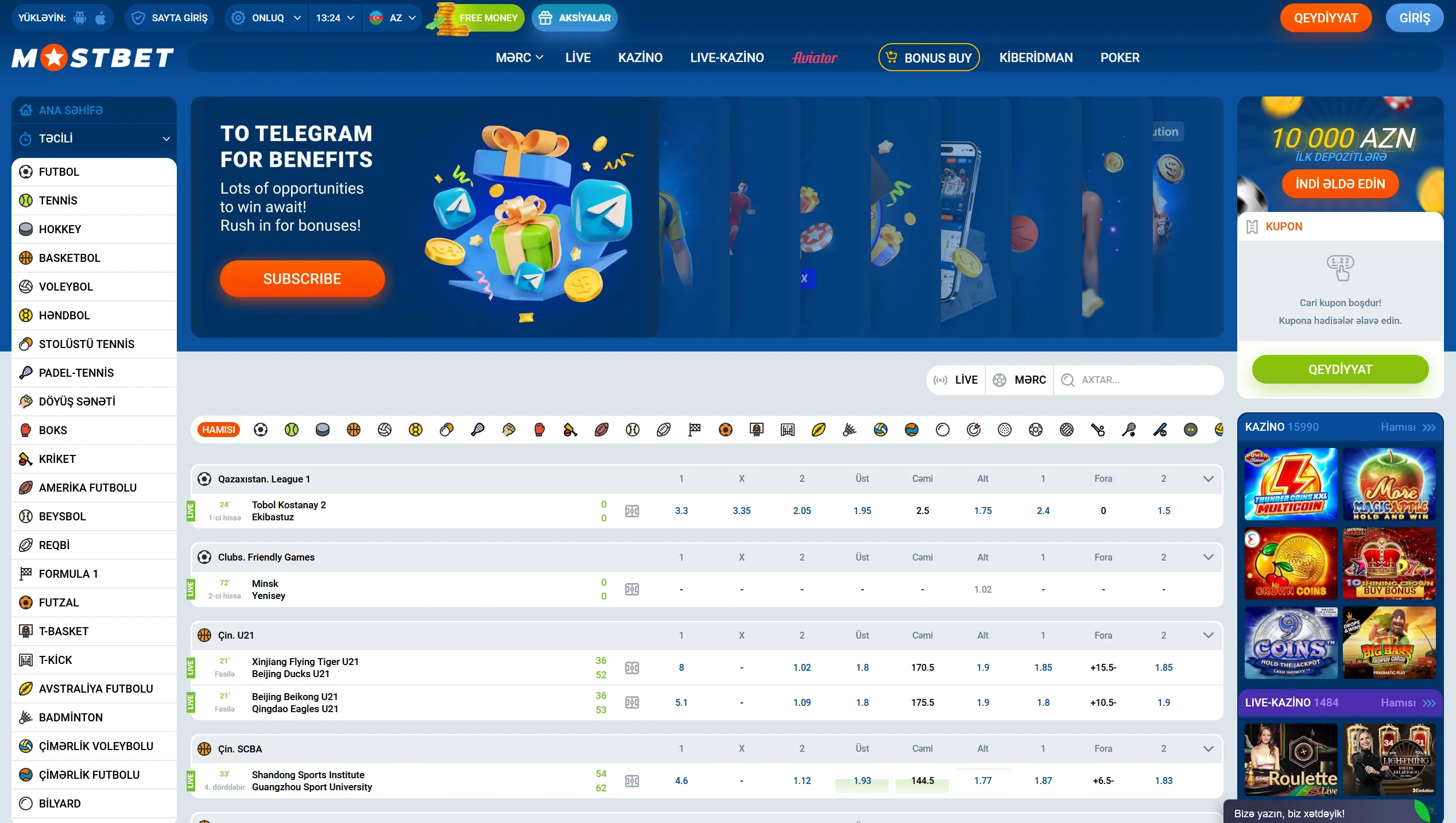This screenshot has height=823, width=1456.
Task: Click İNDİ ƏLDƏ EDİN bonus button
Action: pyautogui.click(x=1340, y=184)
